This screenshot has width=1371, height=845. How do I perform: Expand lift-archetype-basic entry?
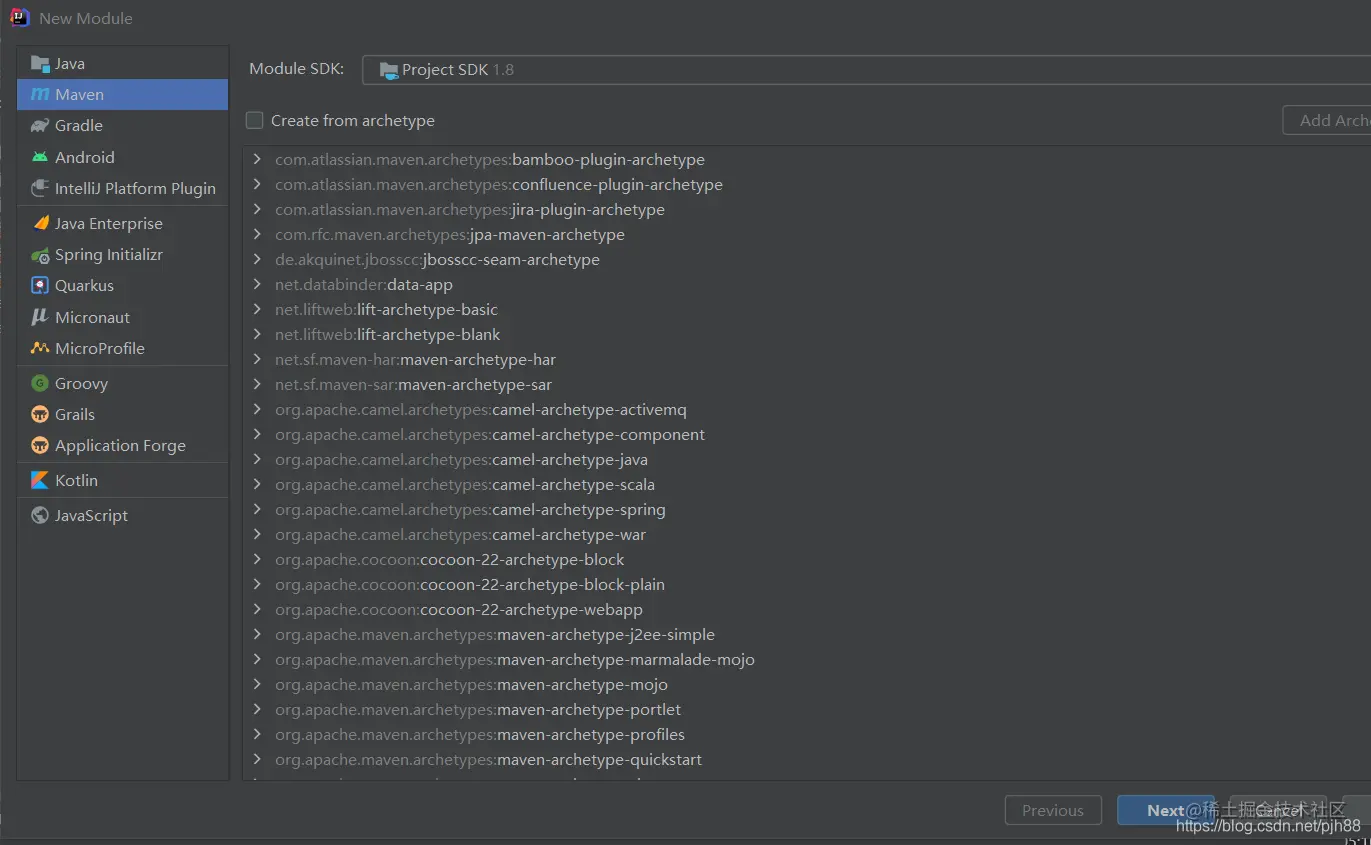point(257,309)
